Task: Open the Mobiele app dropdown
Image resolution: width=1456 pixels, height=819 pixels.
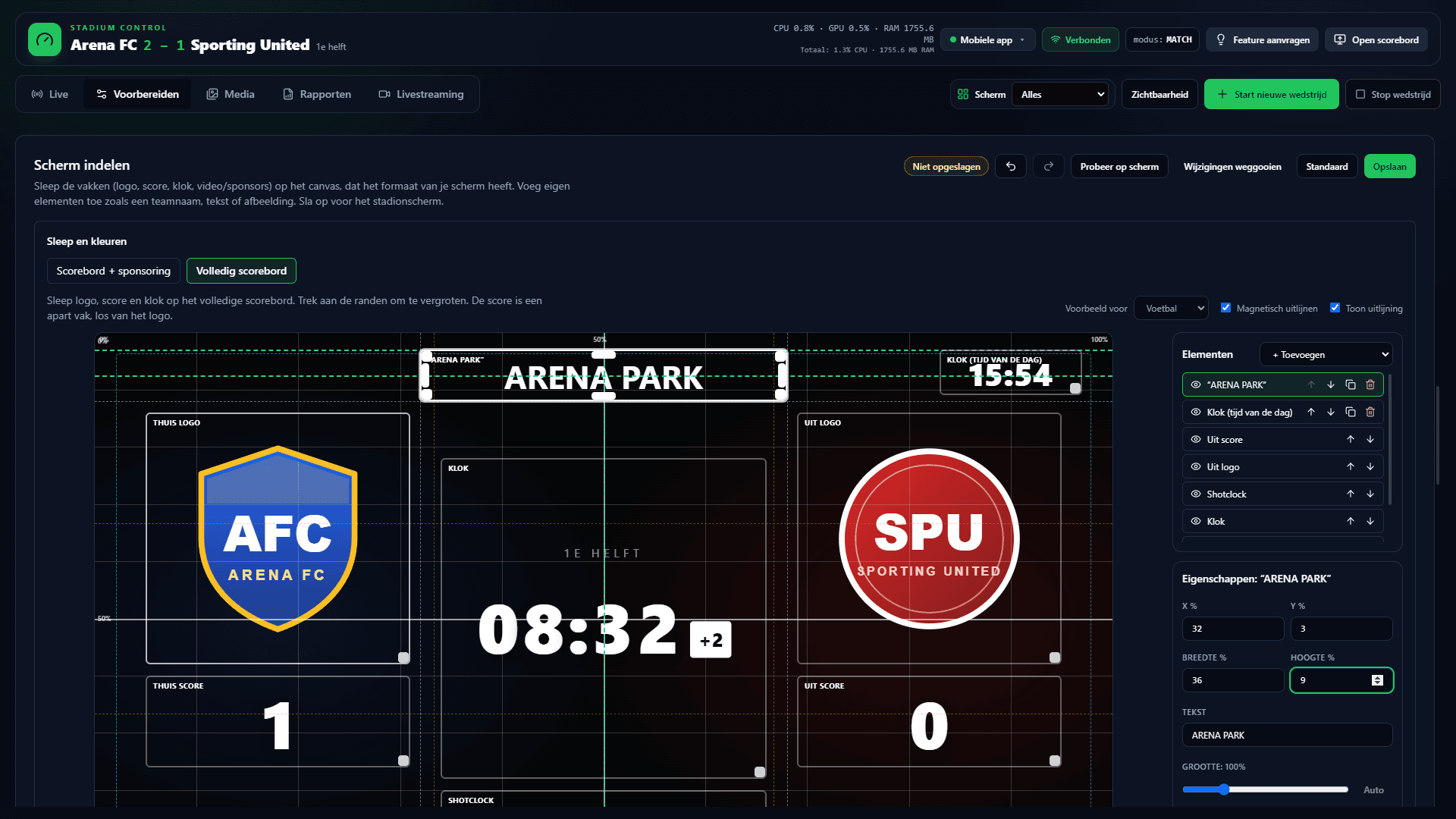Action: tap(987, 39)
